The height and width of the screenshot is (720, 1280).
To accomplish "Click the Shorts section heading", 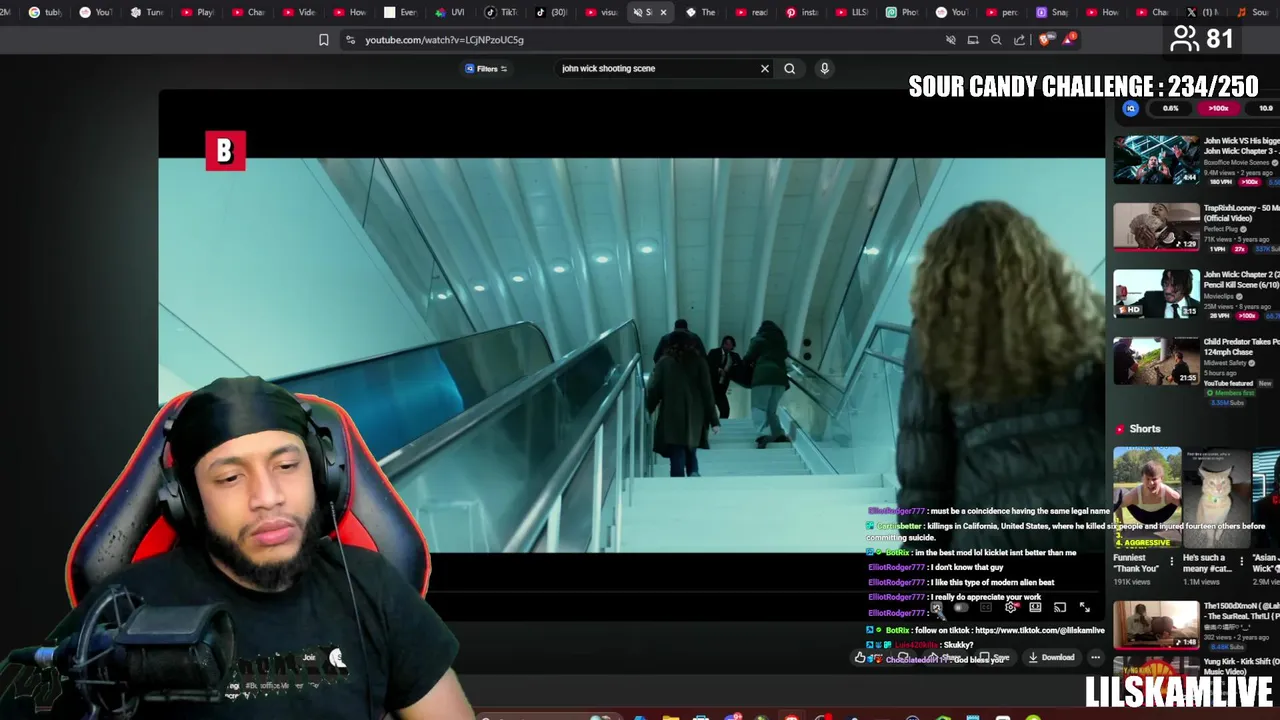I will (x=1145, y=429).
